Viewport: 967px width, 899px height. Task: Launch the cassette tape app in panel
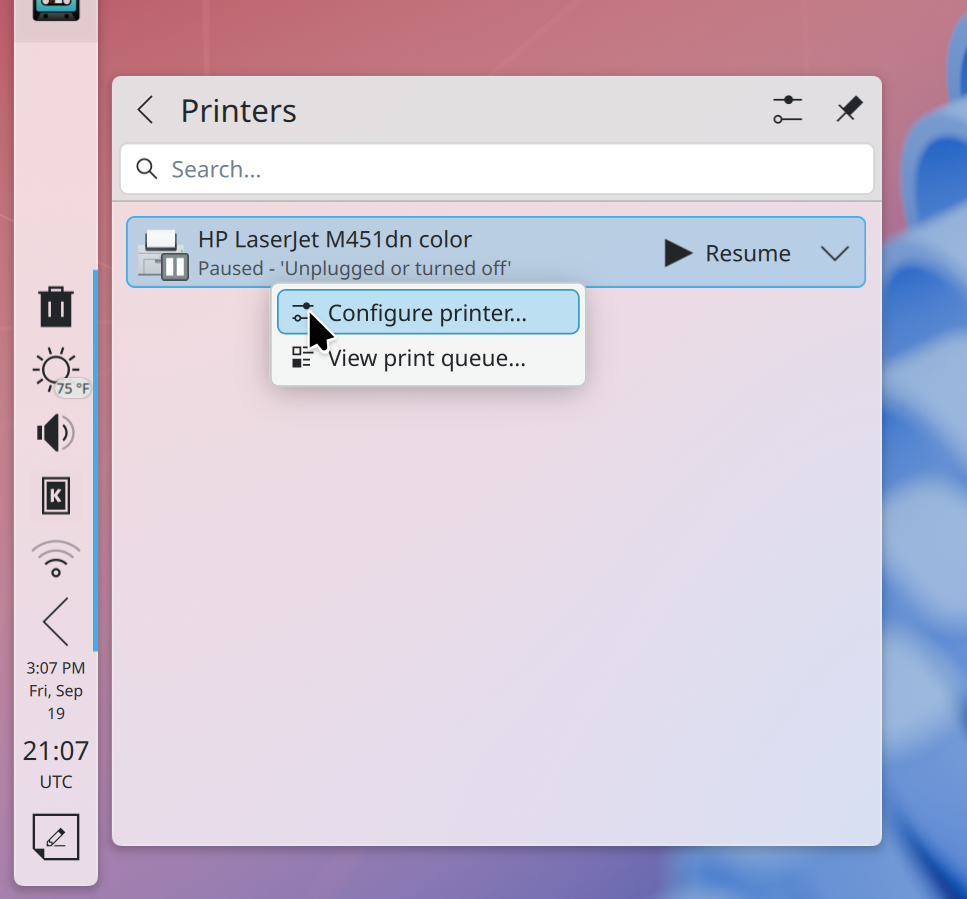56,8
